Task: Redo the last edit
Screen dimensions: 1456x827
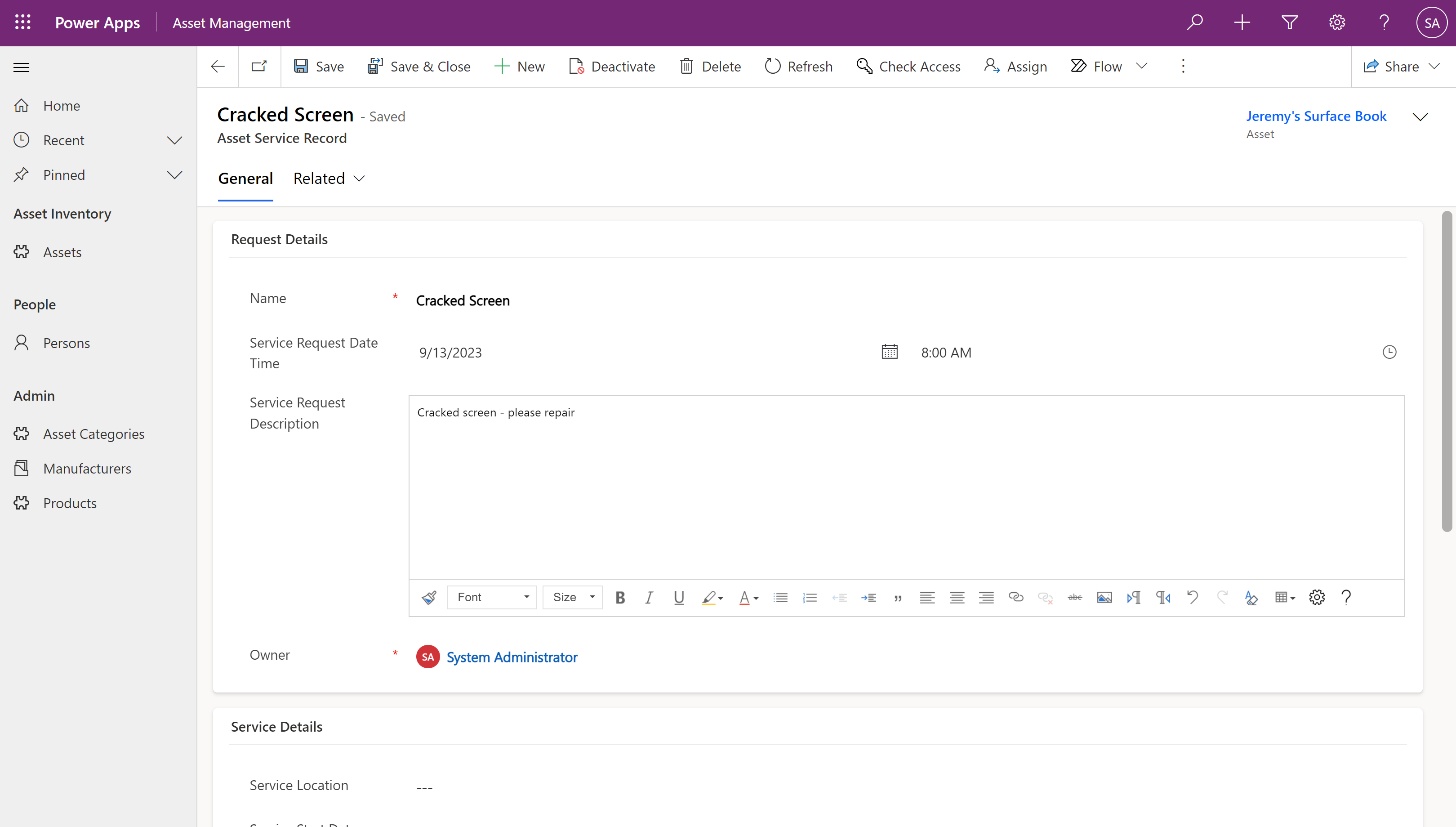Action: tap(1222, 598)
